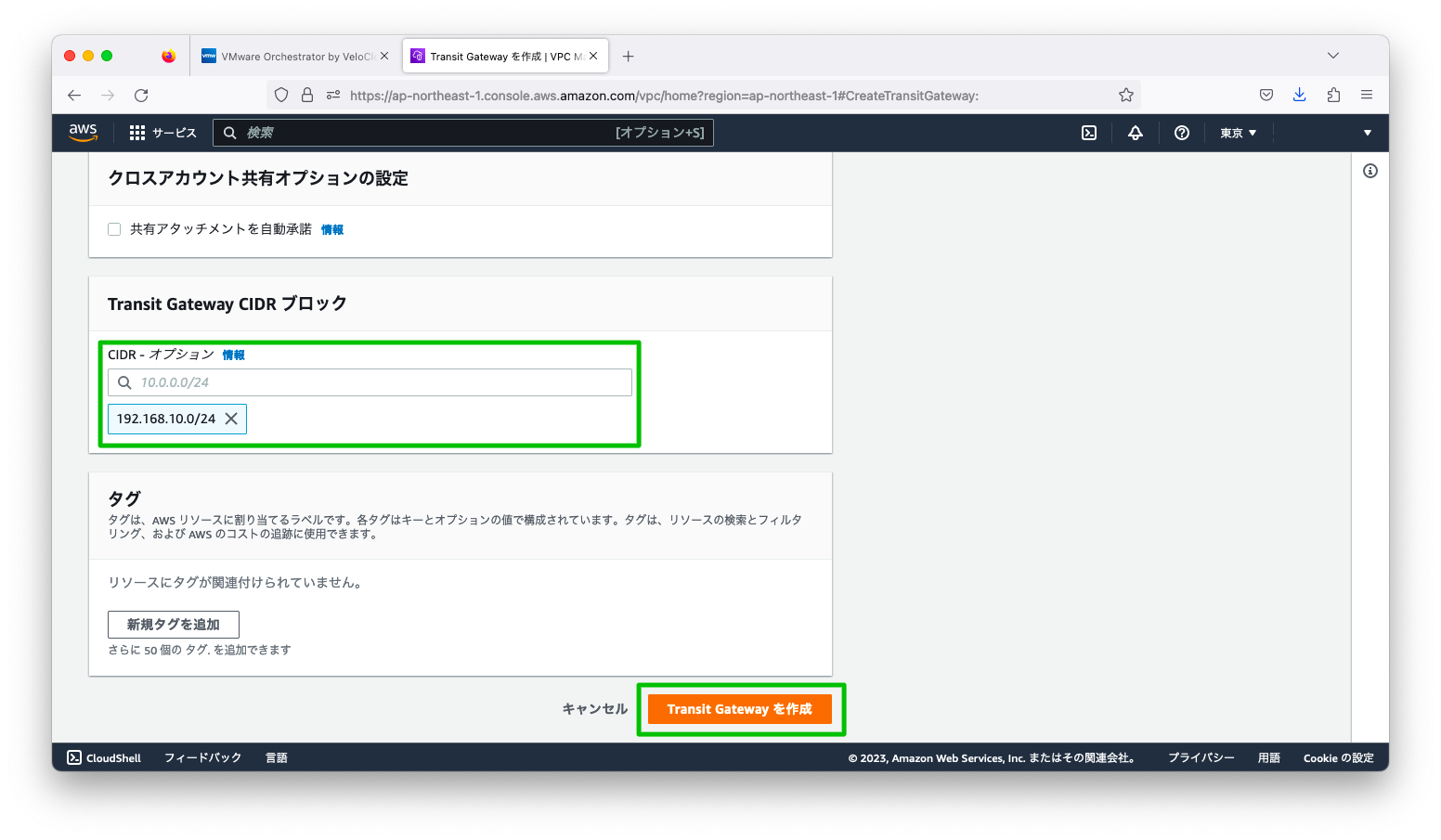Click 言語 in the footer

[277, 757]
